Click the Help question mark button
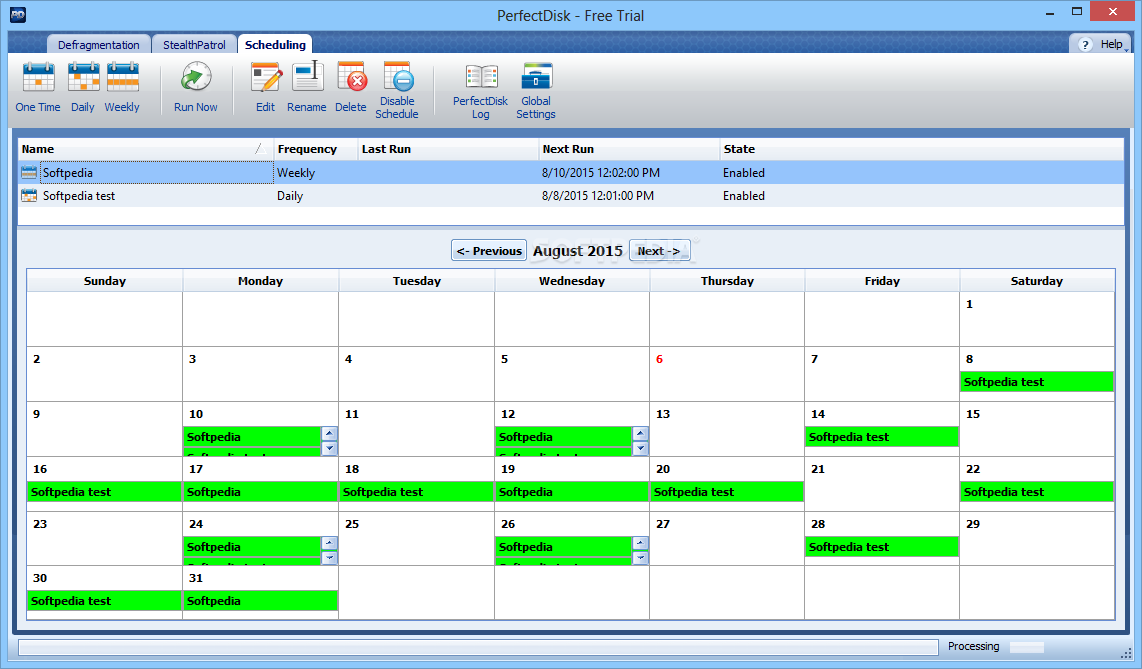 1084,44
